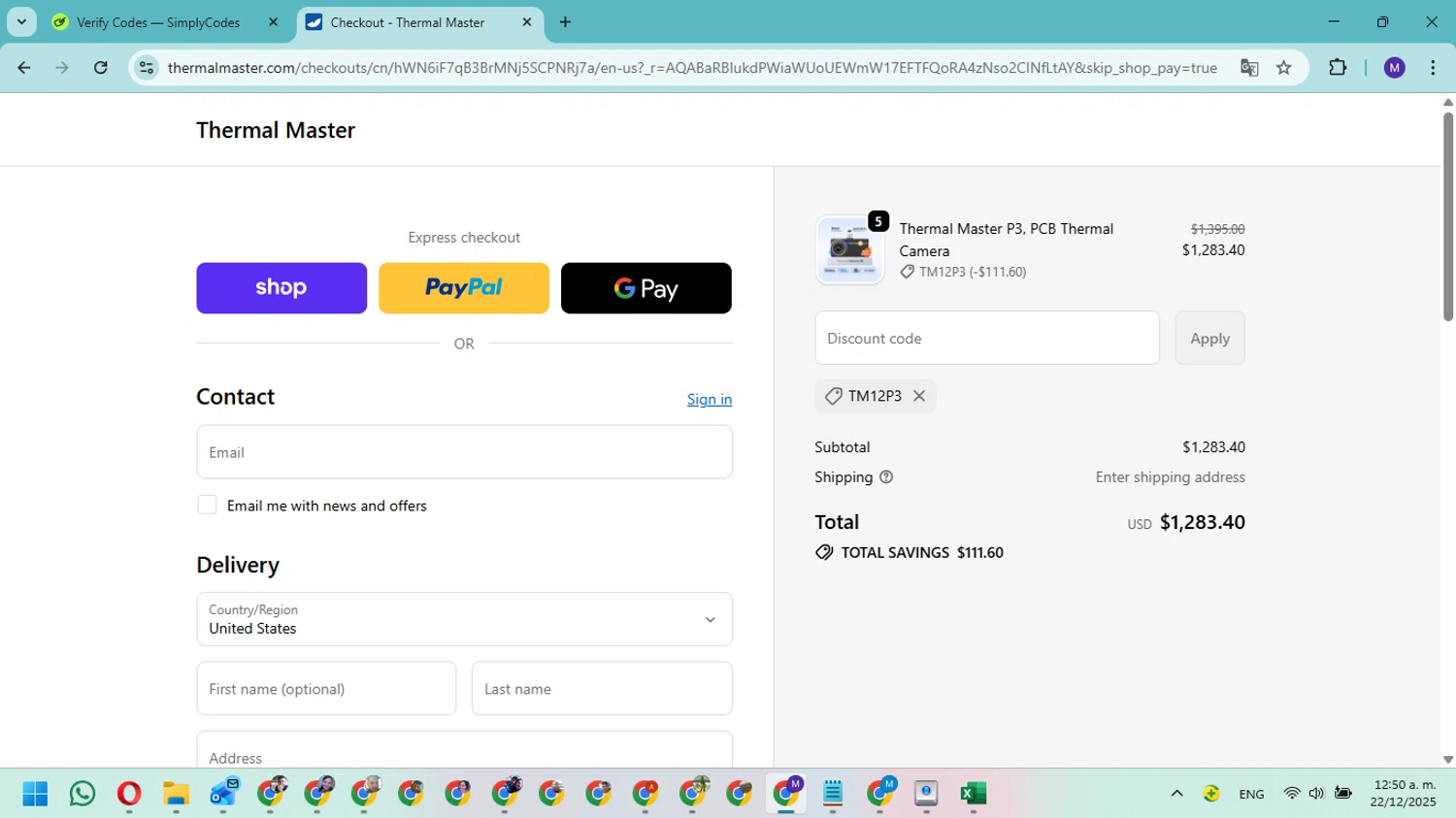
Task: Click the Shipping info help icon
Action: (886, 477)
